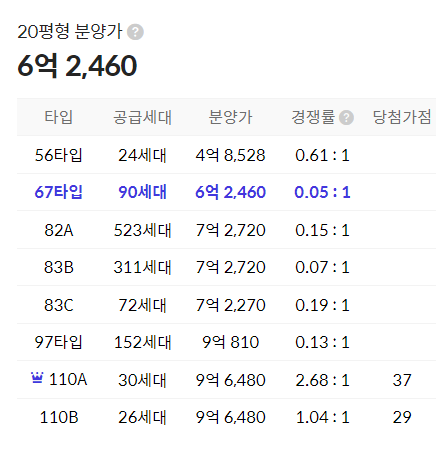Click the 6억 2,460 cell in table
The width and height of the screenshot is (441, 457).
point(230,192)
